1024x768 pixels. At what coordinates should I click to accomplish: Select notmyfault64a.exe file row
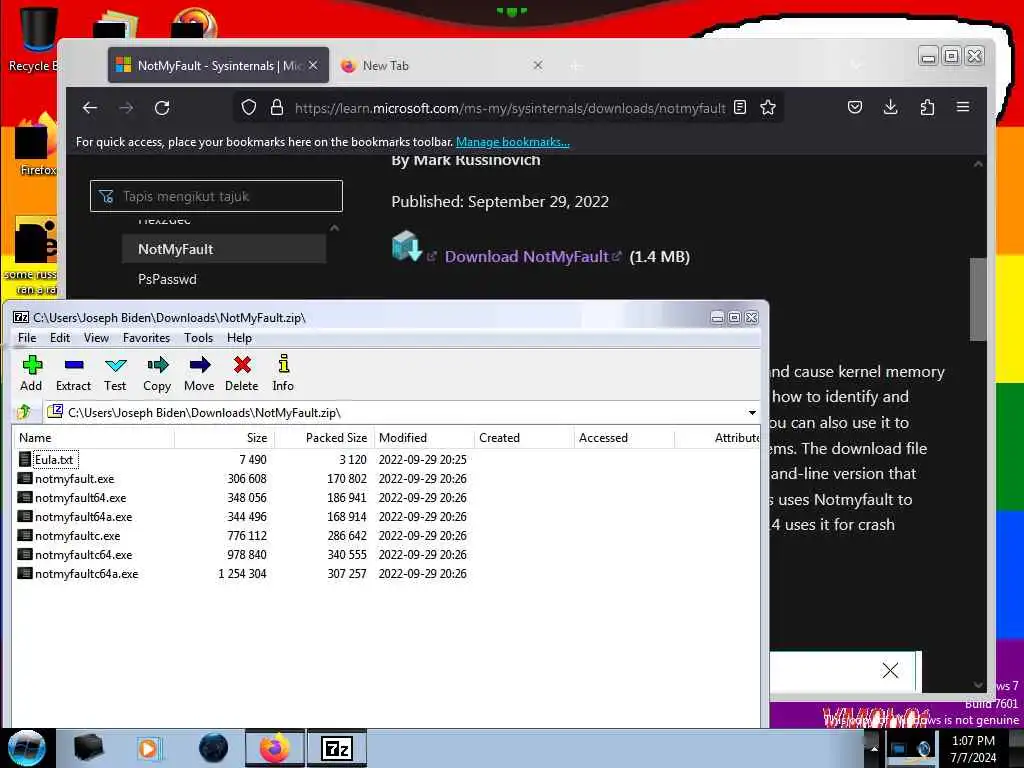point(385,517)
